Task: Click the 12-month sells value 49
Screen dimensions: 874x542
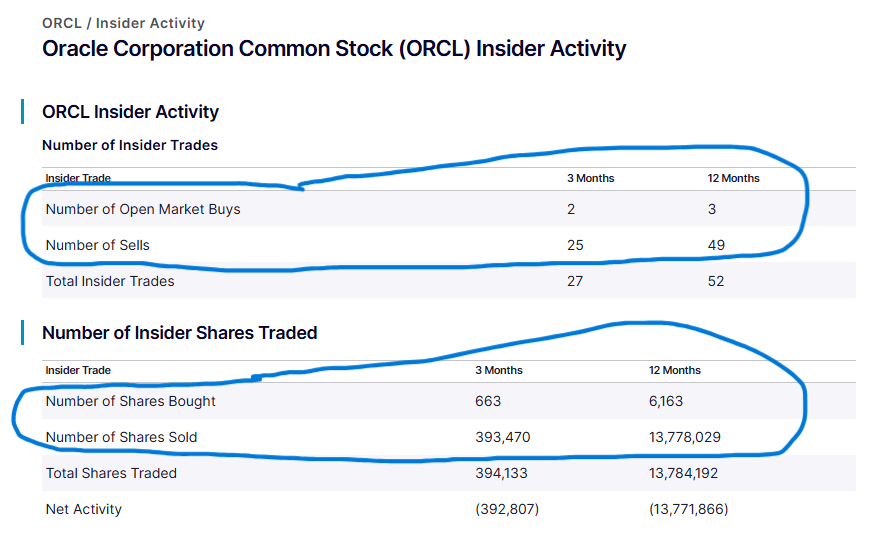Action: [x=716, y=245]
